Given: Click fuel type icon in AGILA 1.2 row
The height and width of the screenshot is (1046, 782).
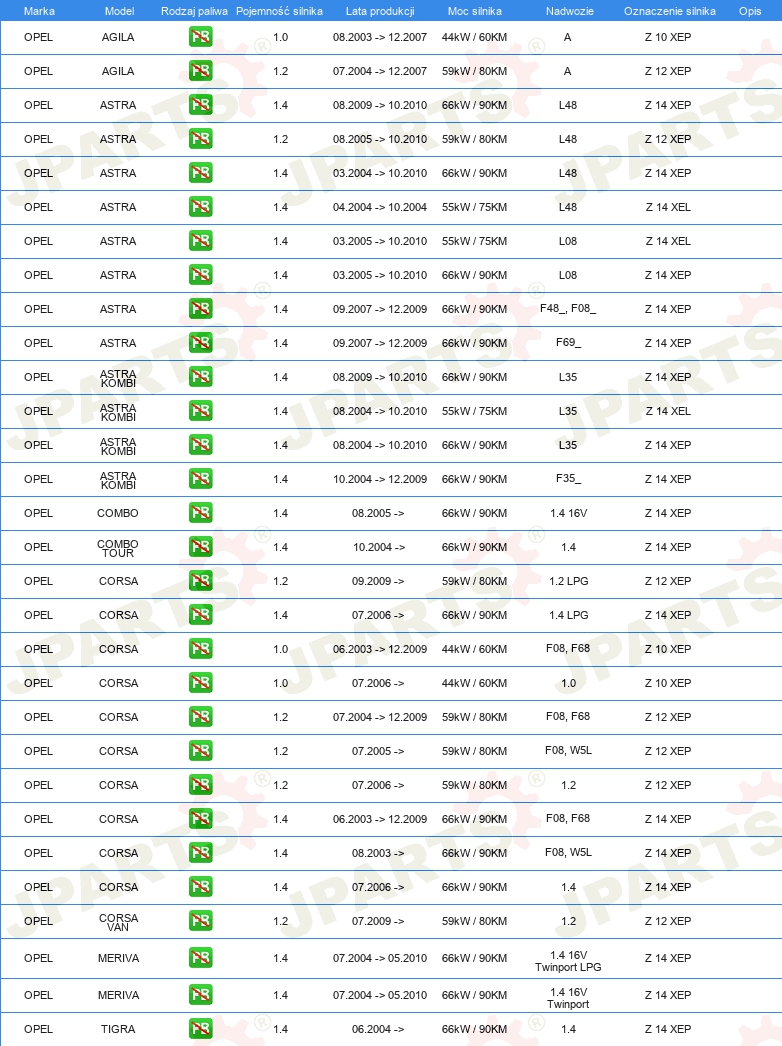Looking at the screenshot, I should click(x=200, y=71).
